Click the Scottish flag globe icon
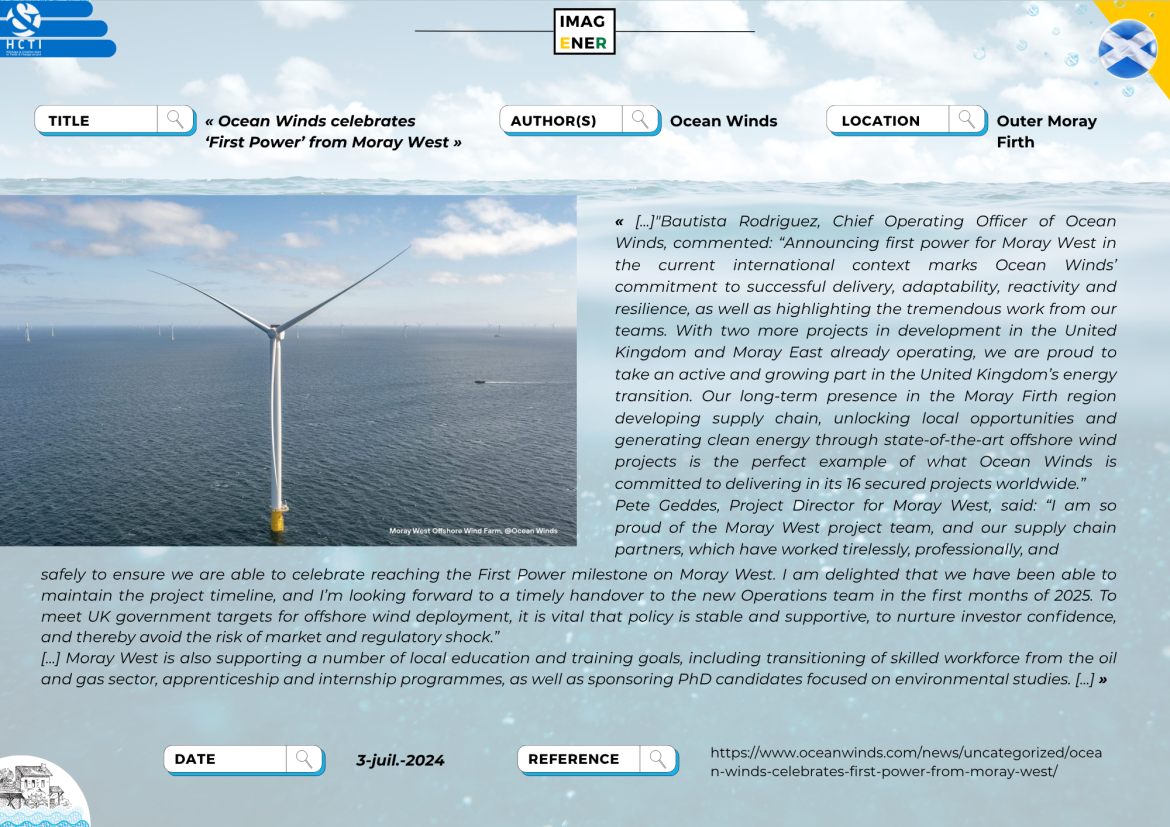Screen dimensions: 1170x827 [1127, 49]
